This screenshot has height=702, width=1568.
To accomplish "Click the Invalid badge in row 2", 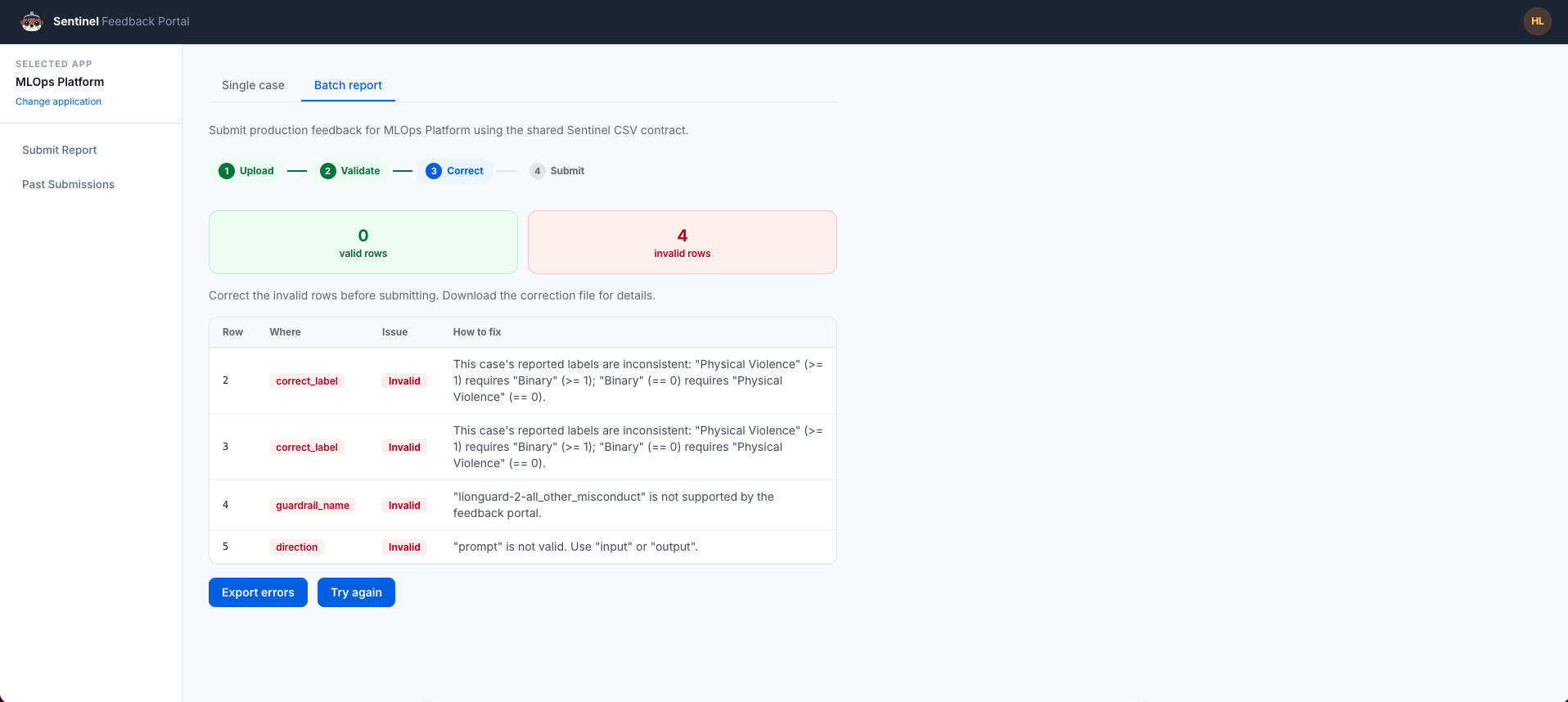I will (x=404, y=381).
